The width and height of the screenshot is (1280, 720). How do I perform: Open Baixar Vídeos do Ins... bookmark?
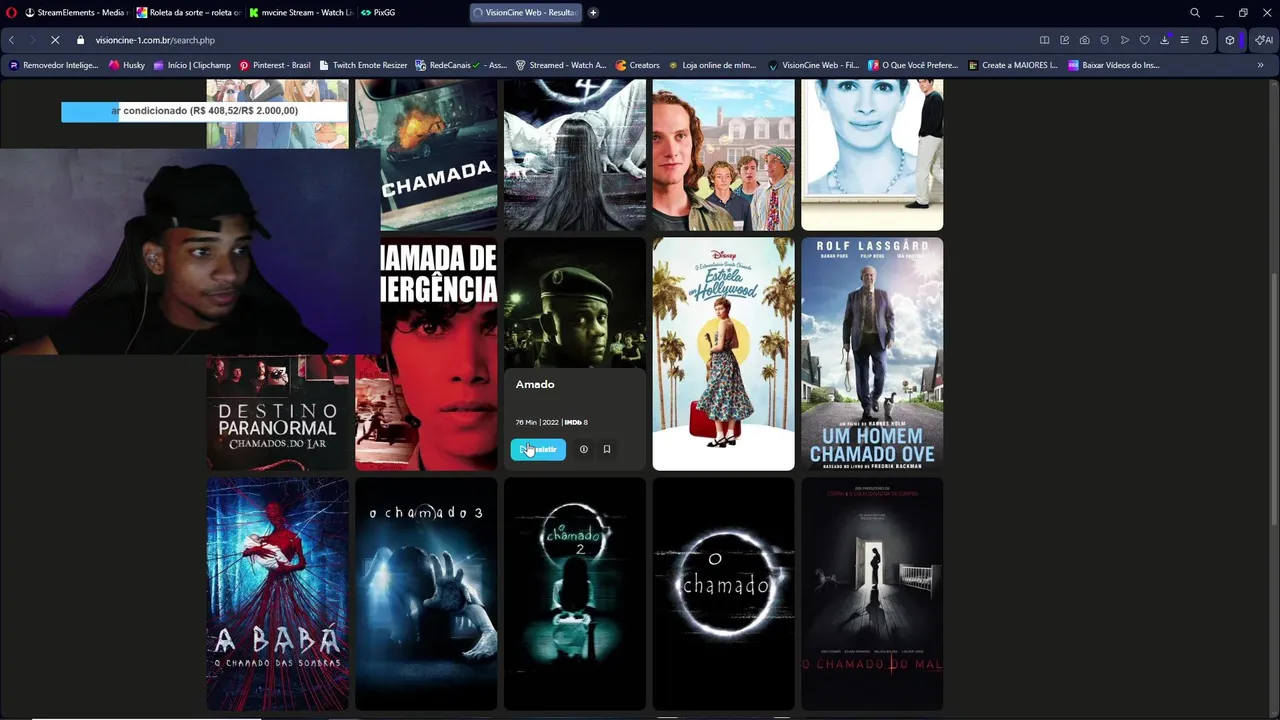tap(1114, 65)
